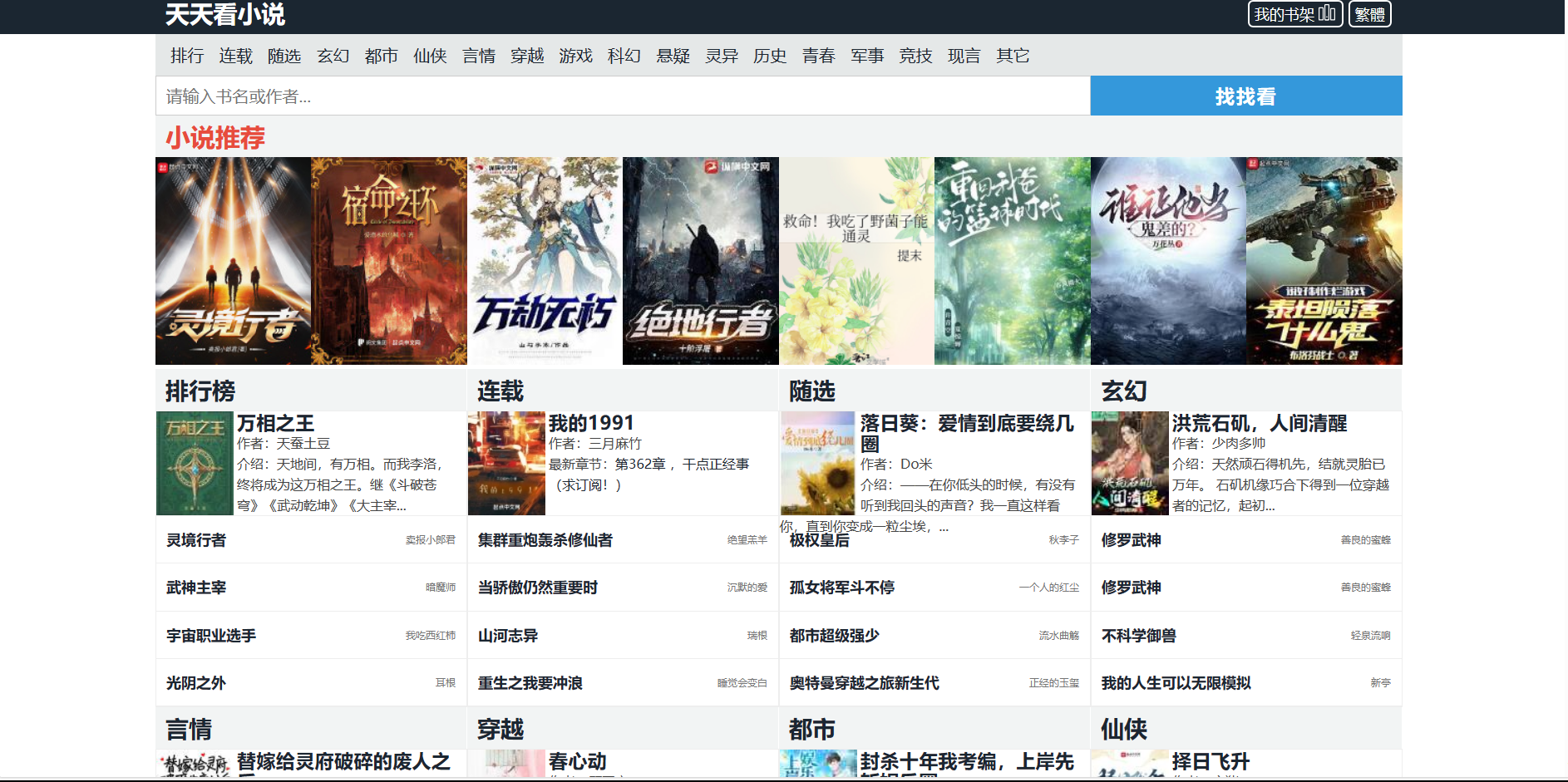Open 武神主宰 in the ranking list
The width and height of the screenshot is (1568, 782).
196,588
